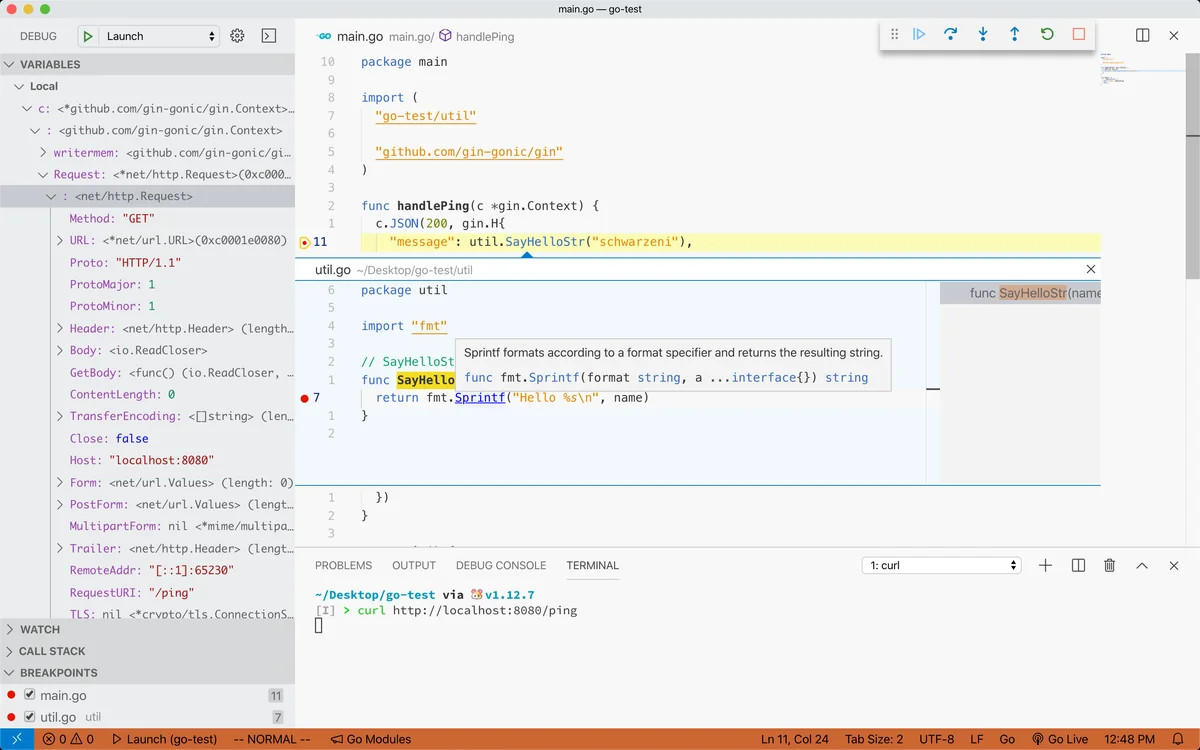Click the breakpoint on util.go line 7

(x=305, y=398)
